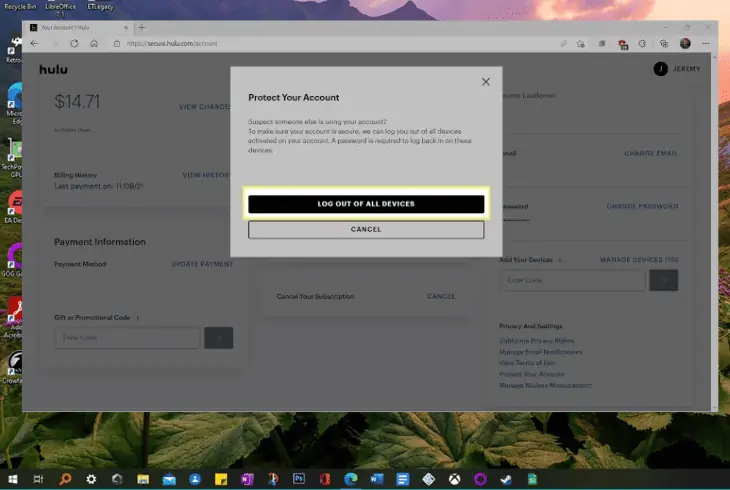Open ETLegacy desktop shortcut
The width and height of the screenshot is (730, 490).
click(101, 6)
